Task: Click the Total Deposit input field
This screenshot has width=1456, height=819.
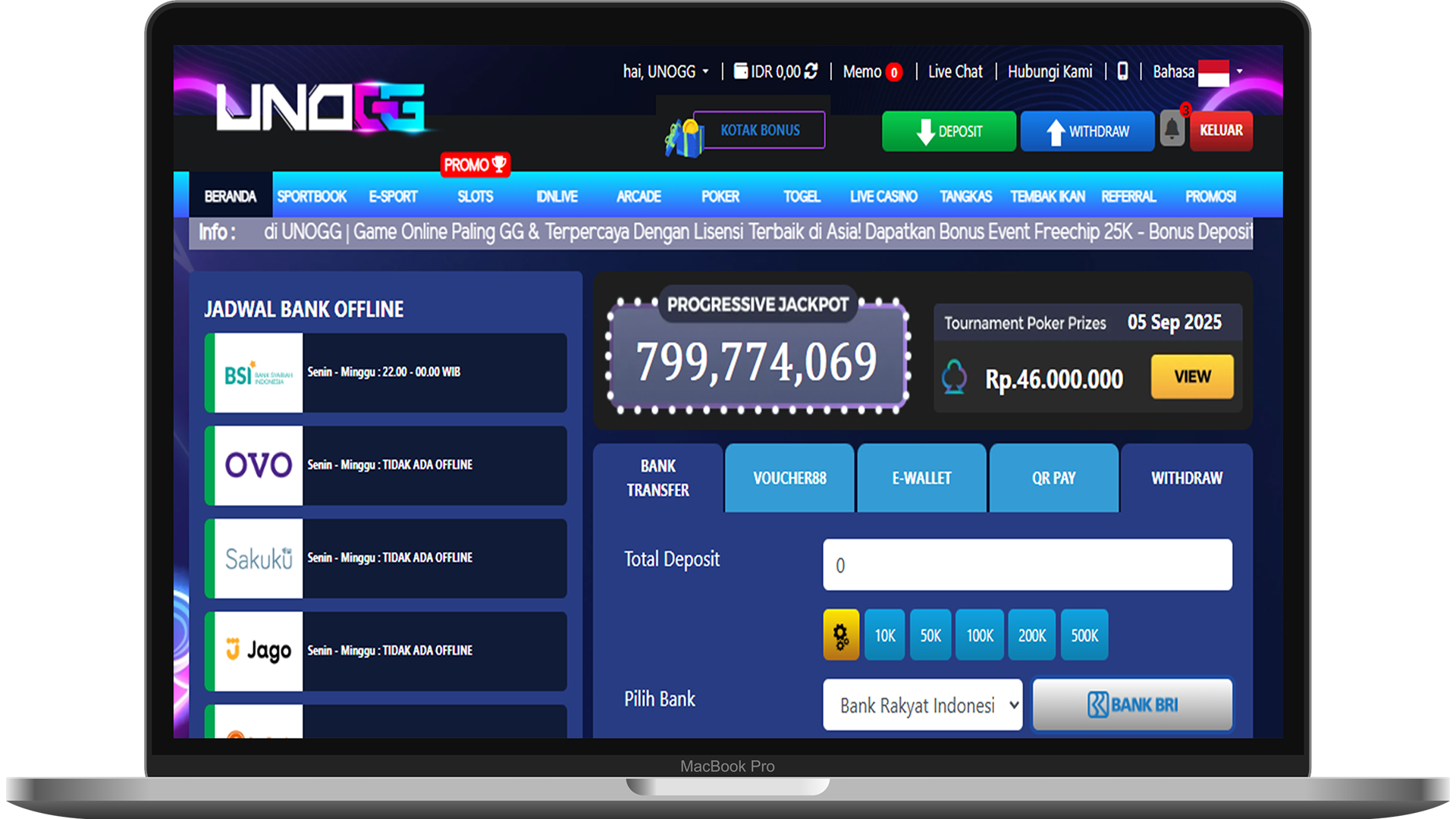Action: [1028, 564]
